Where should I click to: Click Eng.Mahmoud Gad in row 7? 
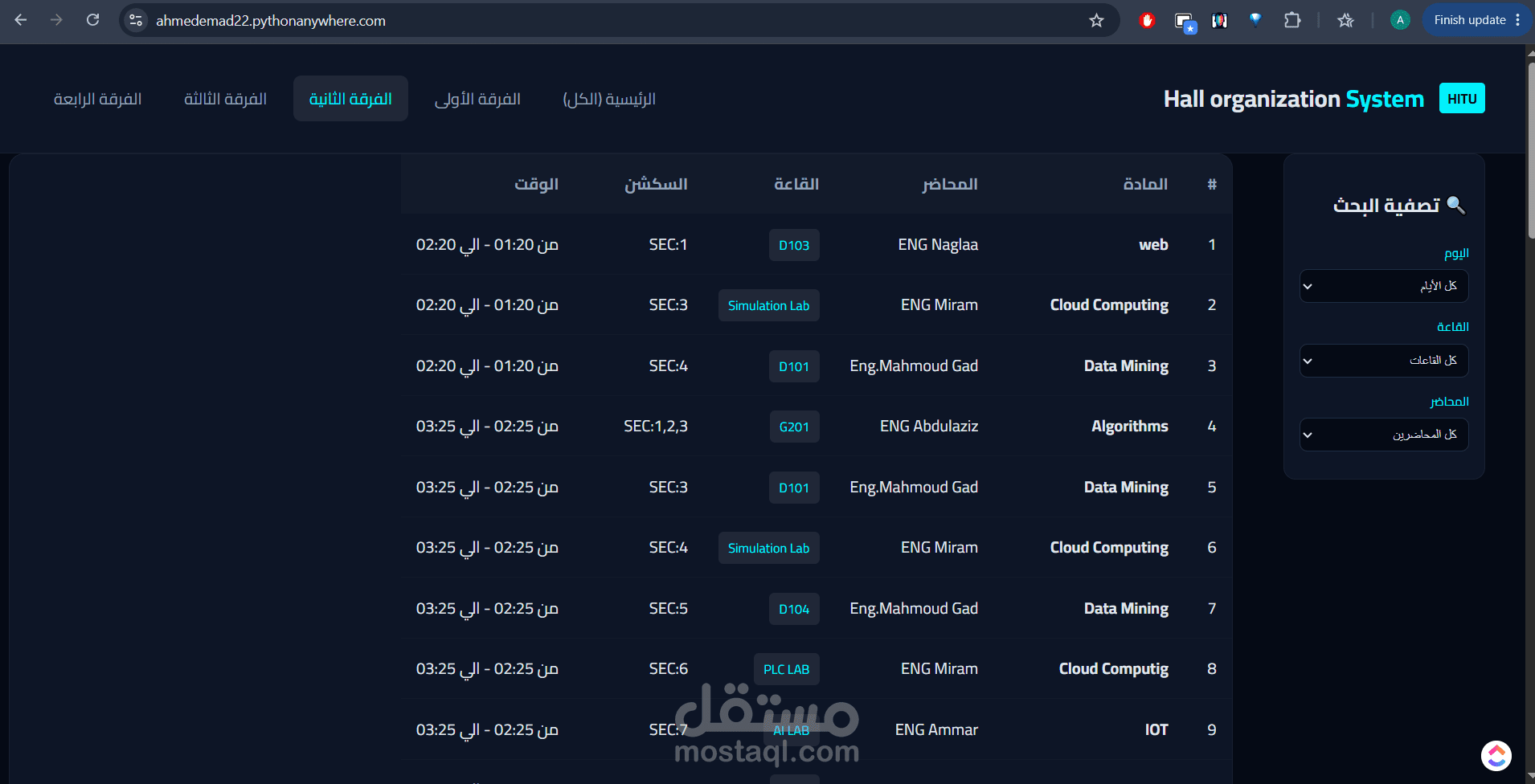click(914, 608)
